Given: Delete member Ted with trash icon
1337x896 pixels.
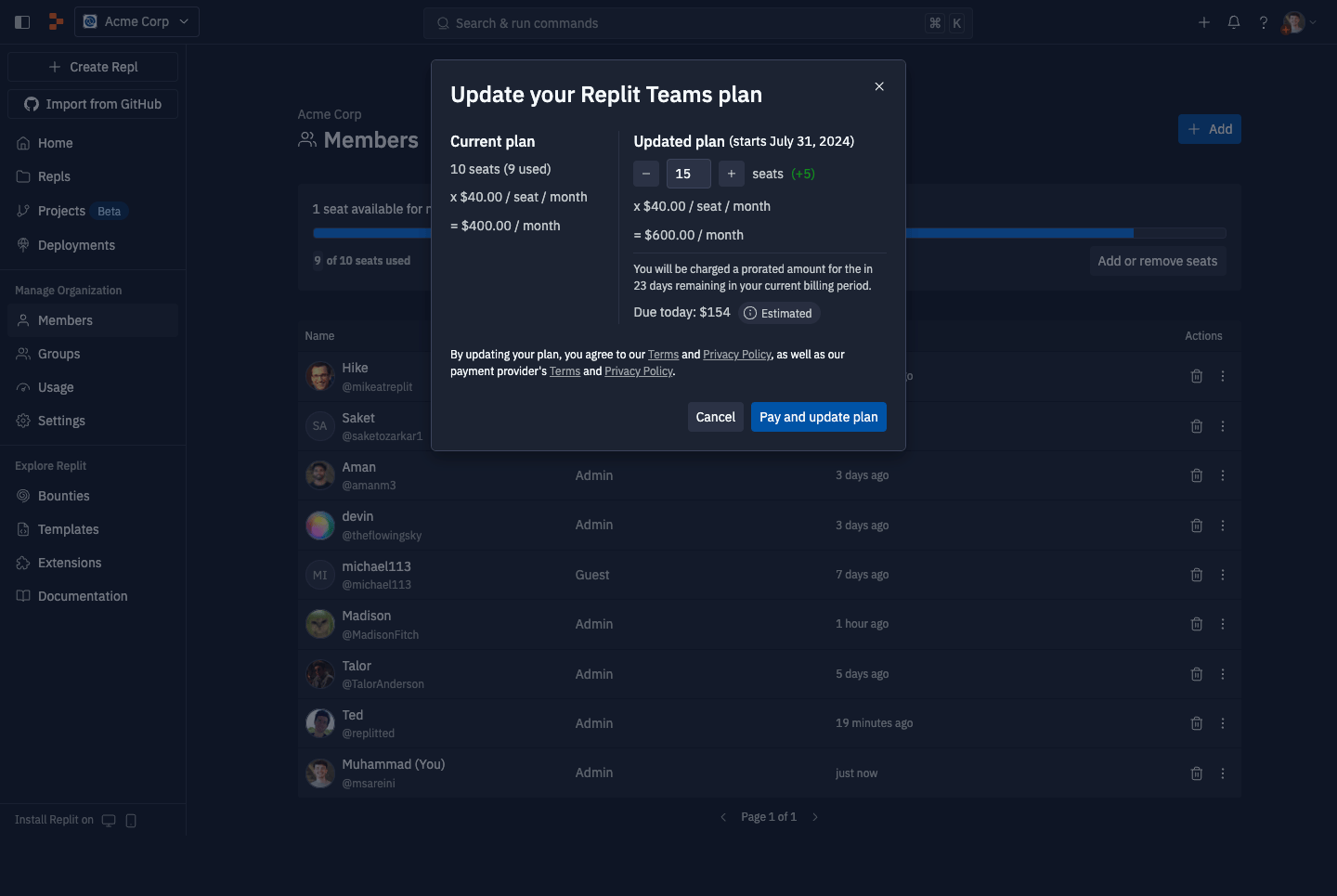Looking at the screenshot, I should [1197, 723].
